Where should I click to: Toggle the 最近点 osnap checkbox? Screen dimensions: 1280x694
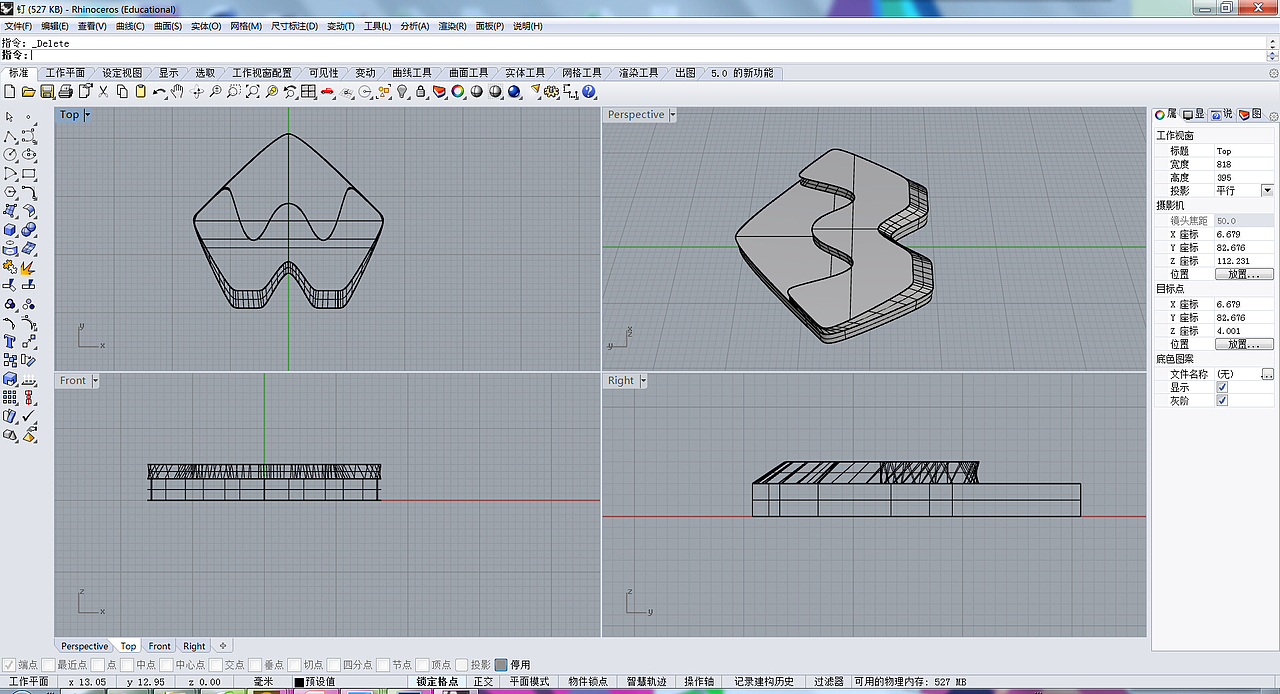[49, 665]
